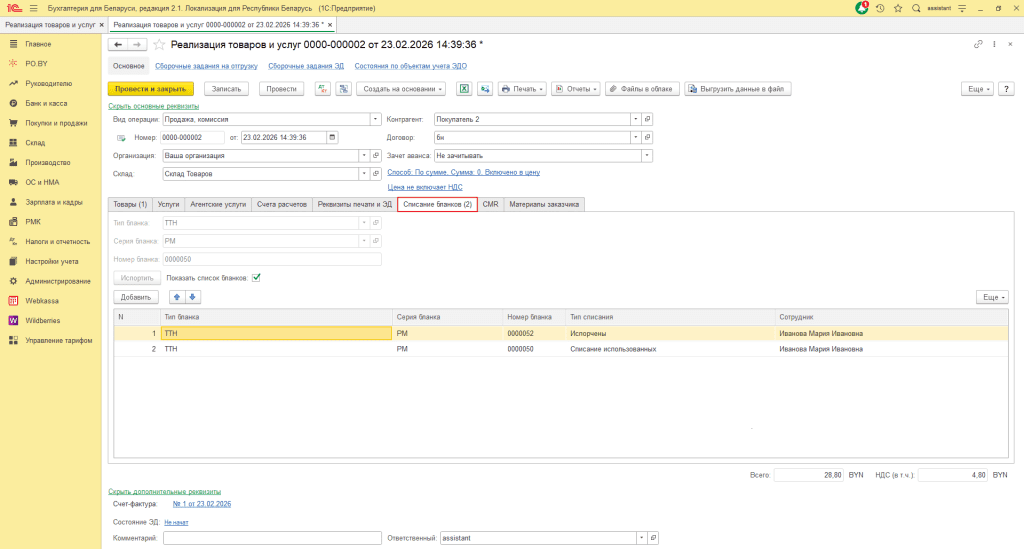Click the green Excel export icon
The image size is (1024, 549).
click(464, 89)
